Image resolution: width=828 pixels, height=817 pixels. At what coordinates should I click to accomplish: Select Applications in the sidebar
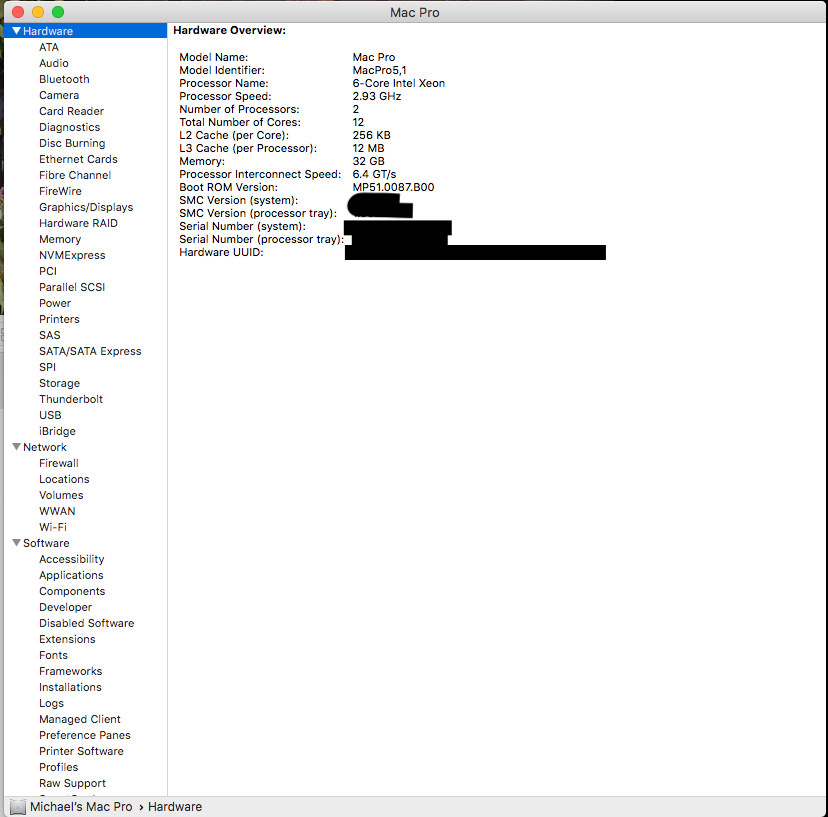click(71, 575)
